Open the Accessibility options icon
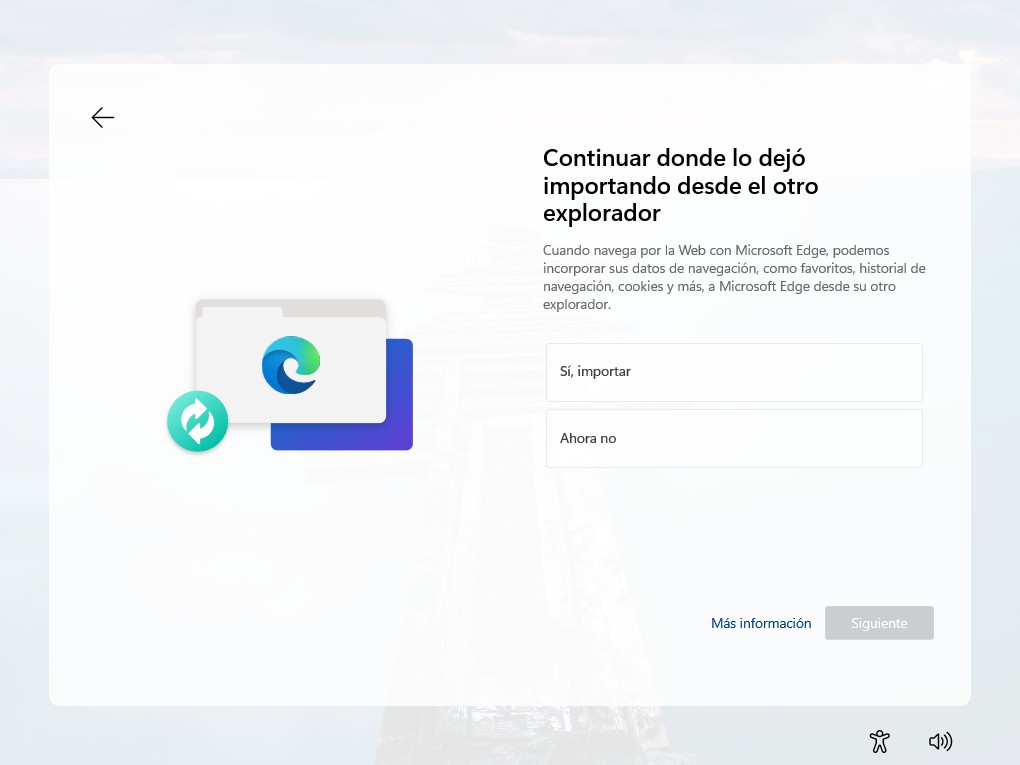The image size is (1020, 765). [x=879, y=741]
